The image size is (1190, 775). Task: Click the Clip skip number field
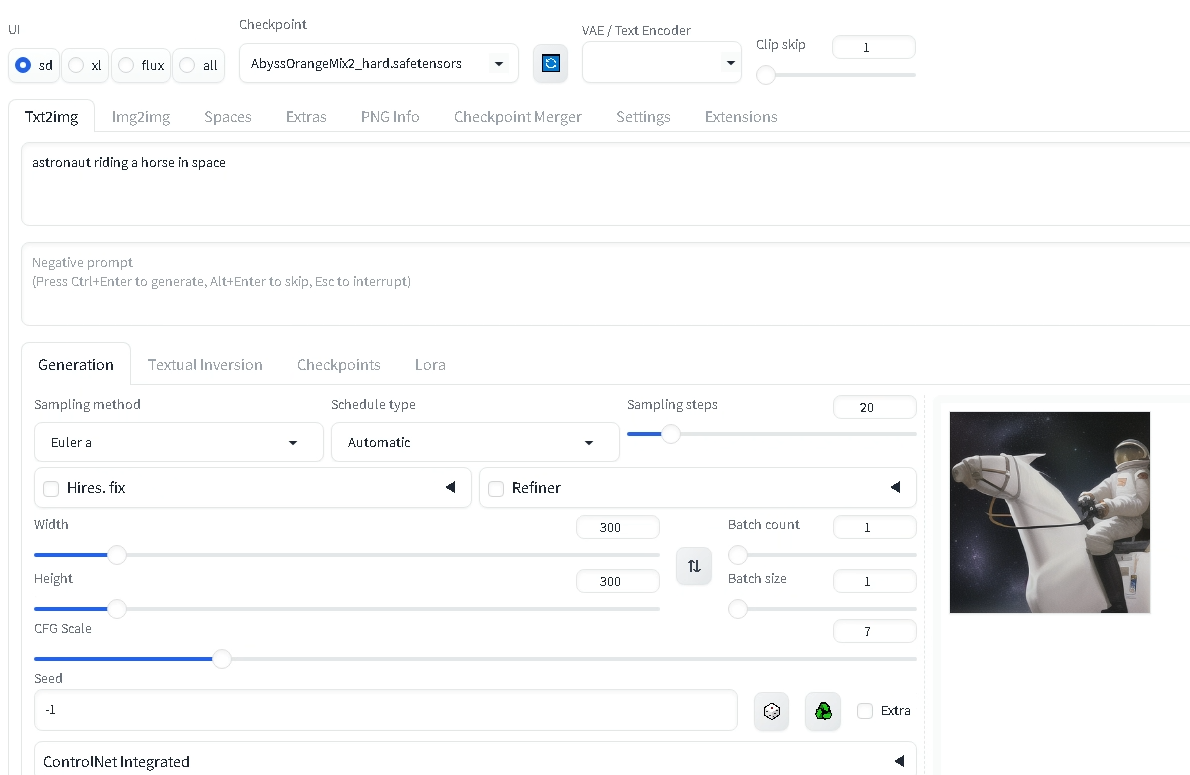[874, 47]
